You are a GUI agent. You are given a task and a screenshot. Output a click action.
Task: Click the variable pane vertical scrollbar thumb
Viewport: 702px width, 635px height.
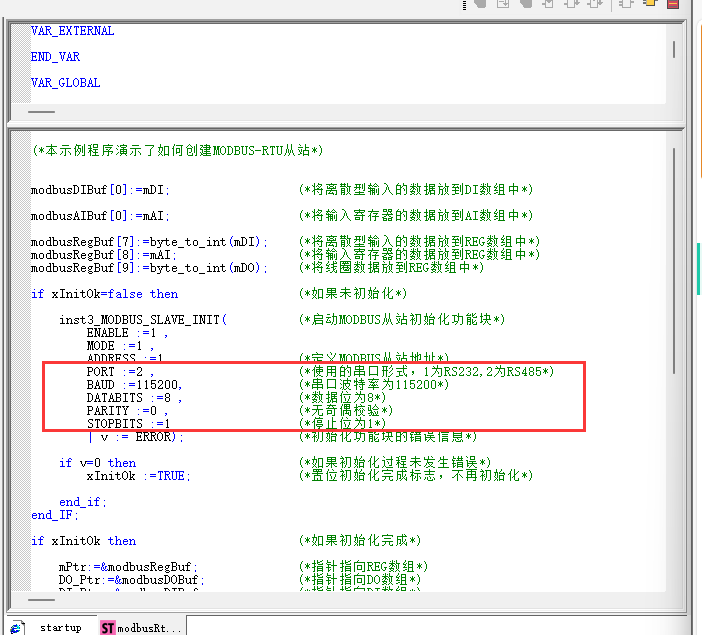(673, 49)
